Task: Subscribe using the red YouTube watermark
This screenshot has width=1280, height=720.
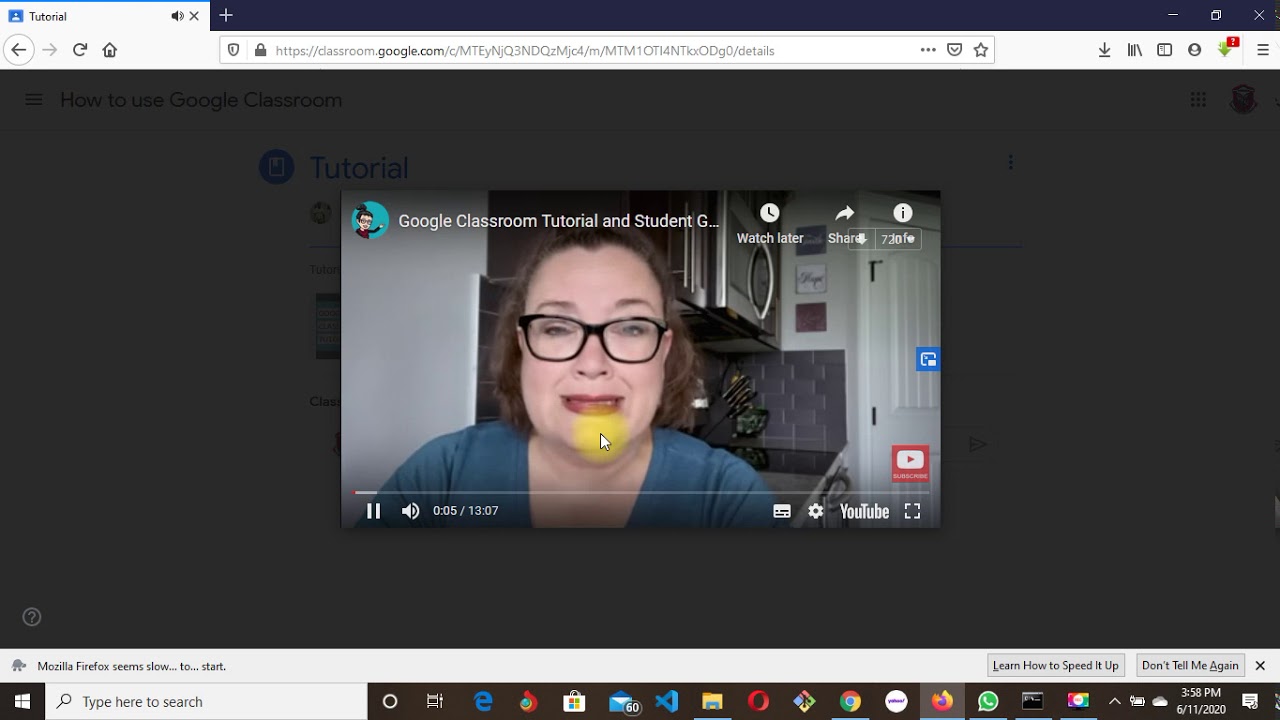Action: point(910,463)
